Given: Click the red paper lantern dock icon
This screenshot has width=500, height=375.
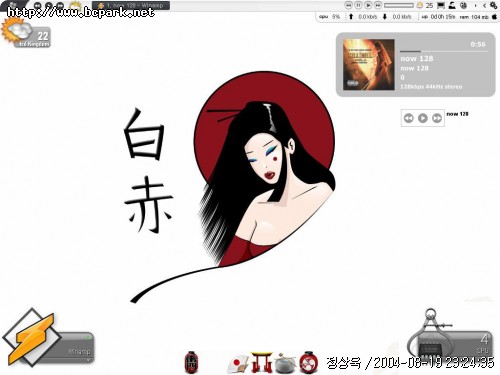Looking at the screenshot, I should pyautogui.click(x=192, y=362).
